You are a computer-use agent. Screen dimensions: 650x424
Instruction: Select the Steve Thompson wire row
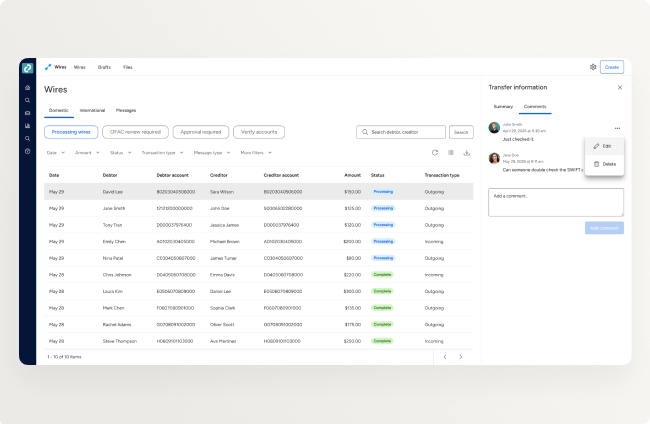tap(259, 341)
